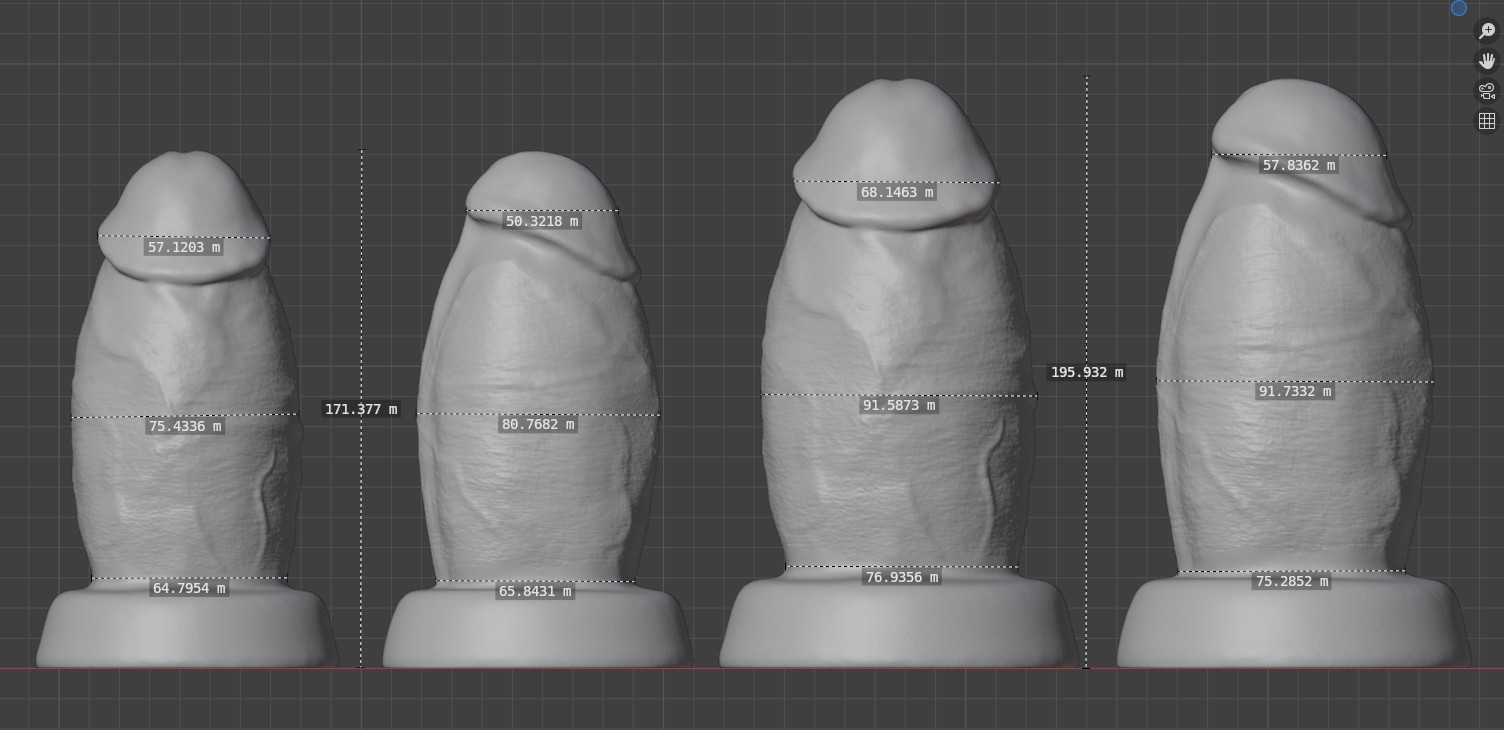The height and width of the screenshot is (730, 1504).
Task: Select the 80.7682 m width measurement
Action: [x=538, y=424]
